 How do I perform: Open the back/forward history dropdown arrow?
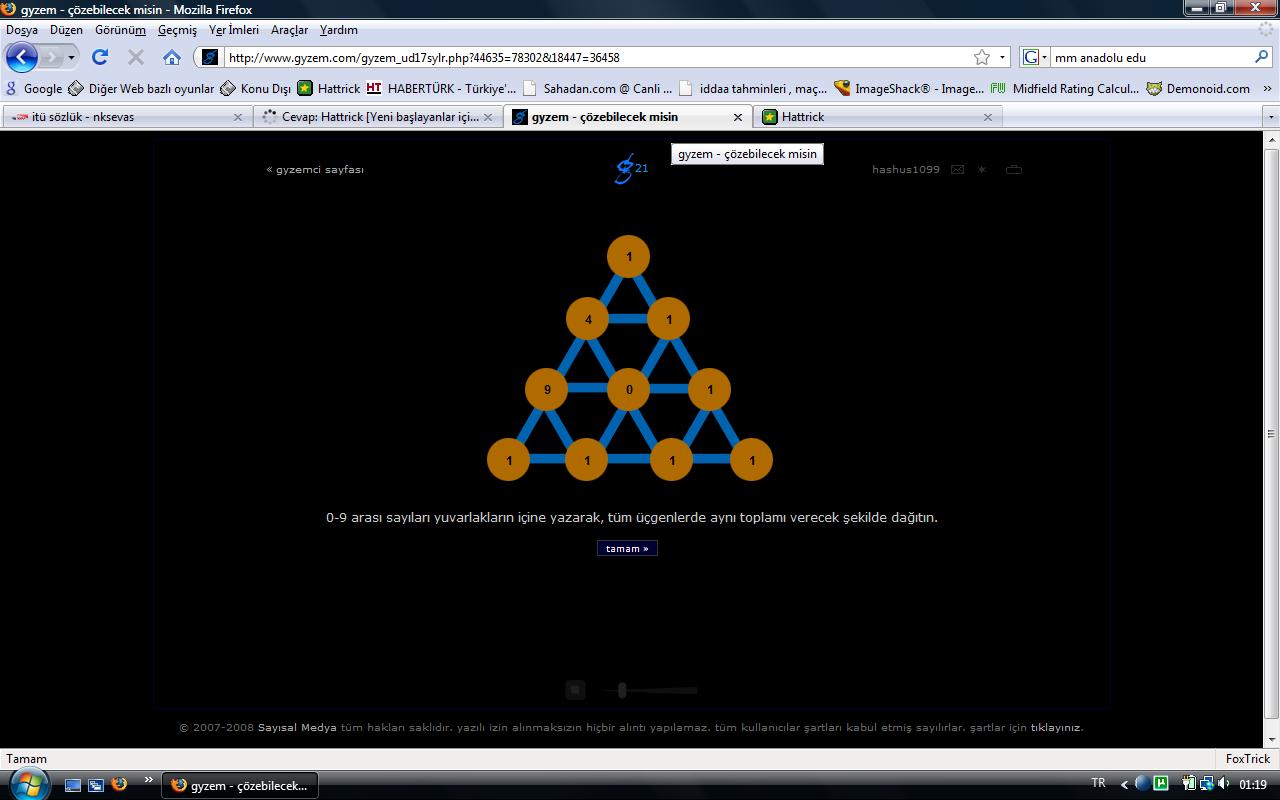[71, 57]
